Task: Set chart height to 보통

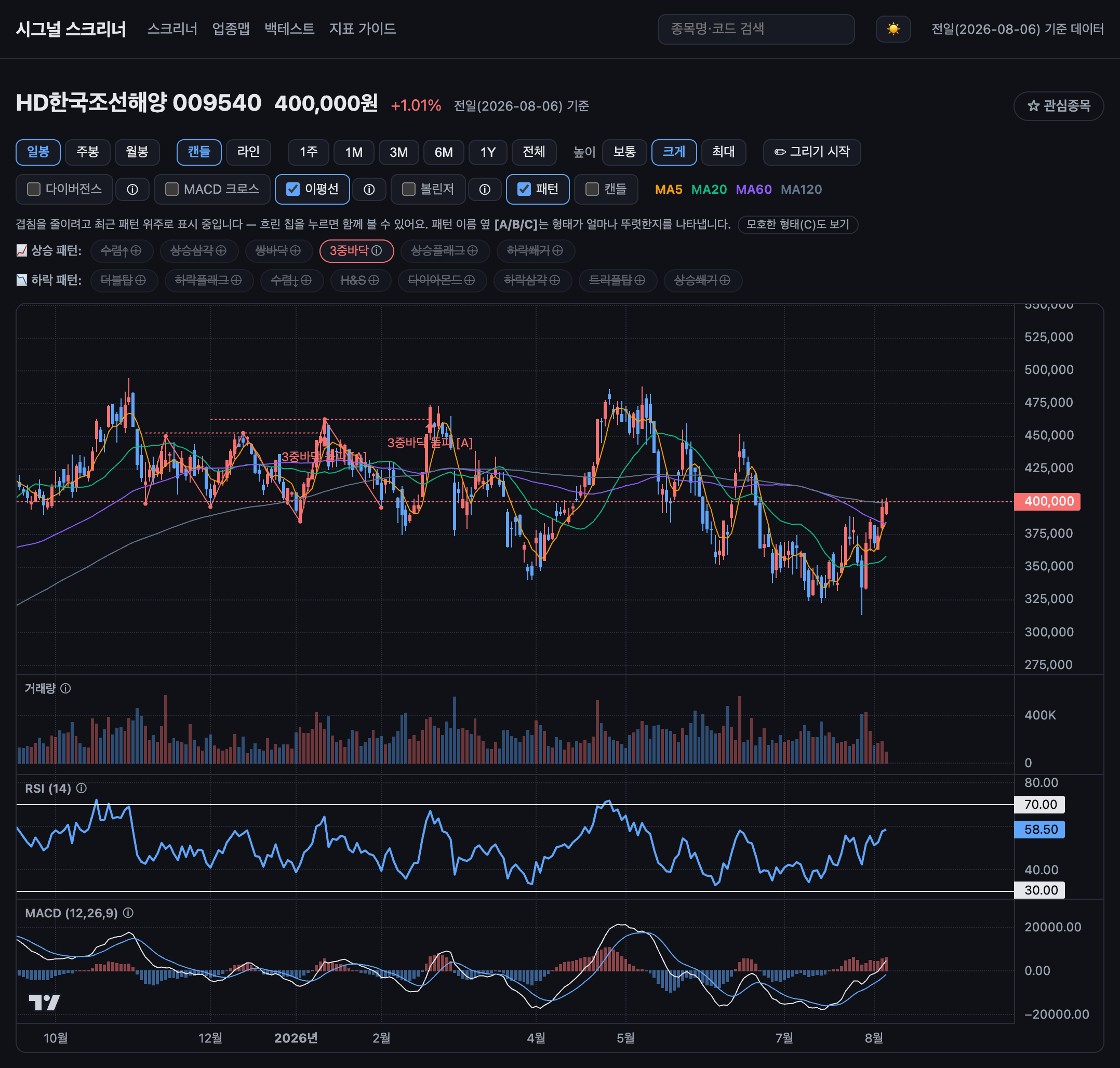Action: (624, 152)
